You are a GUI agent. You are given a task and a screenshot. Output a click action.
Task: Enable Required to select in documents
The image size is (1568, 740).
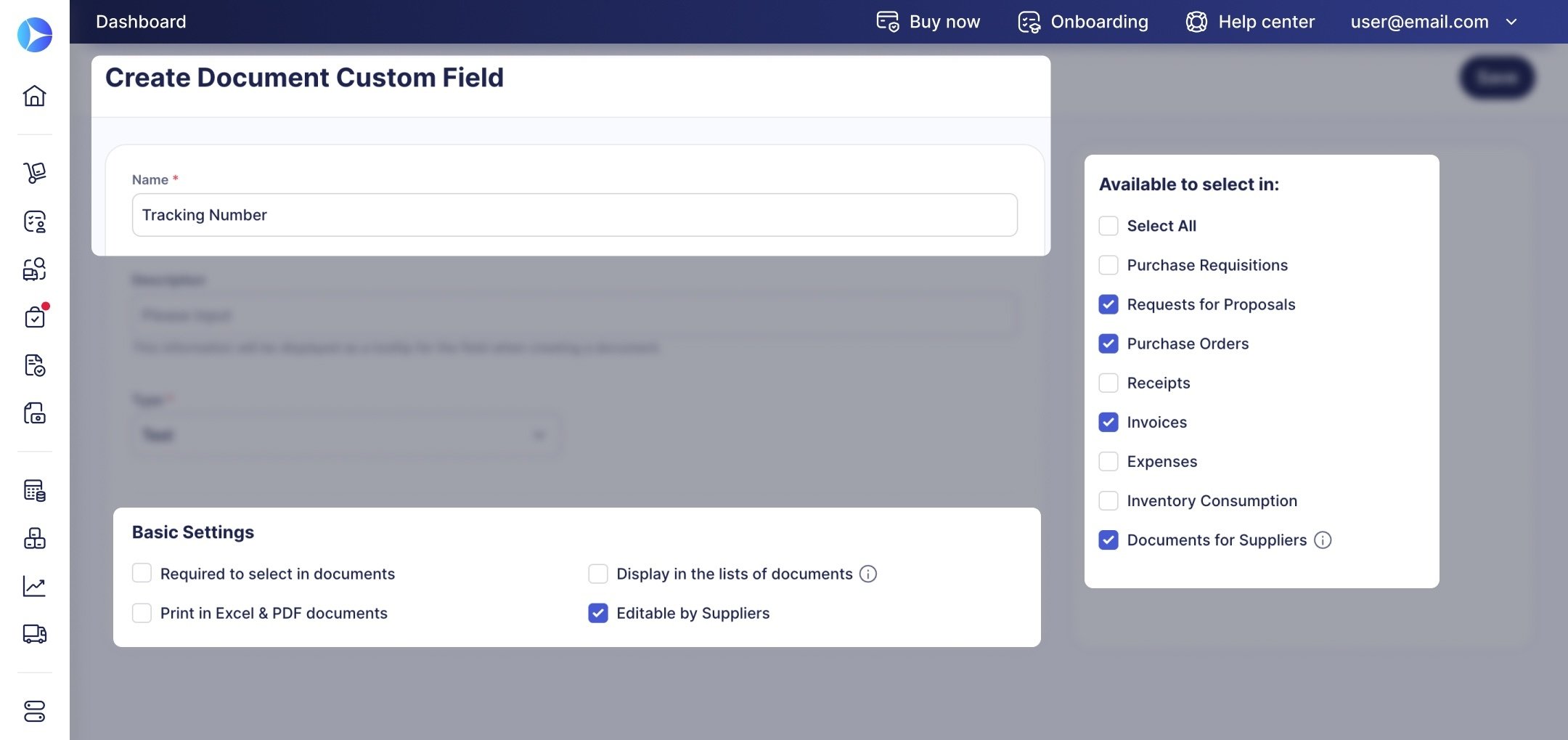tap(142, 574)
